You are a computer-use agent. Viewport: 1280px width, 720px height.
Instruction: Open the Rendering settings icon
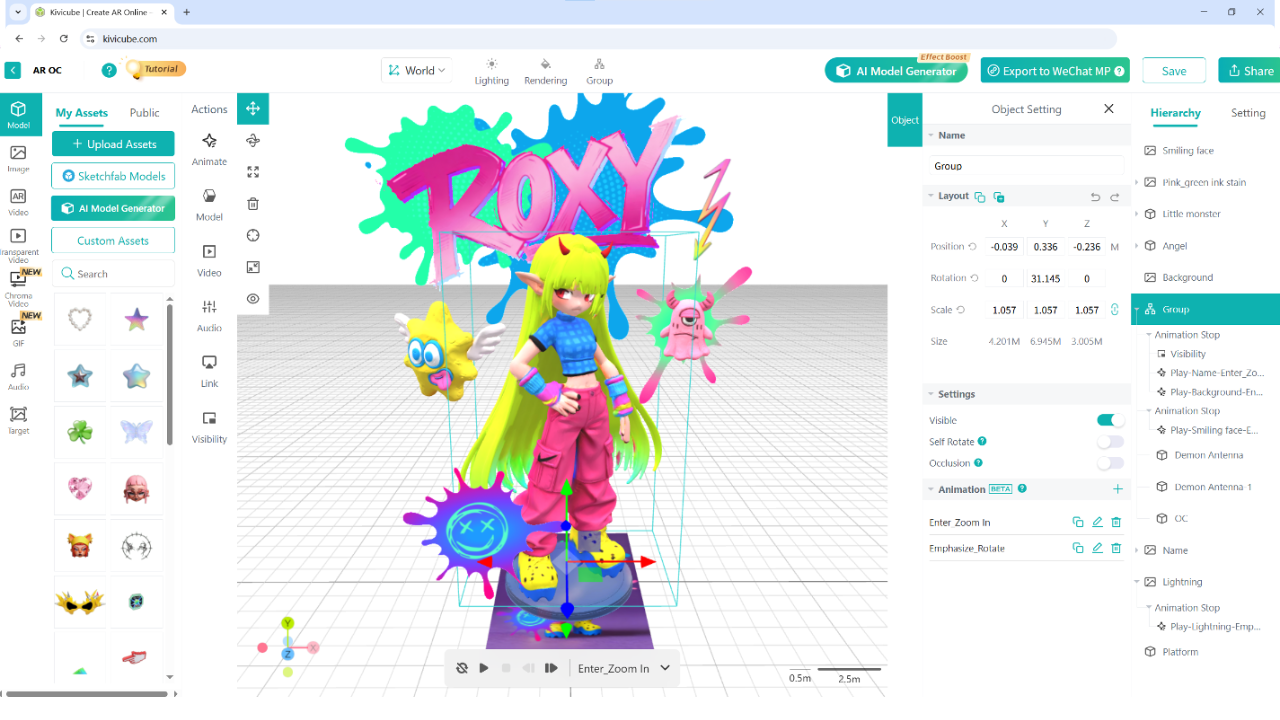pos(545,64)
